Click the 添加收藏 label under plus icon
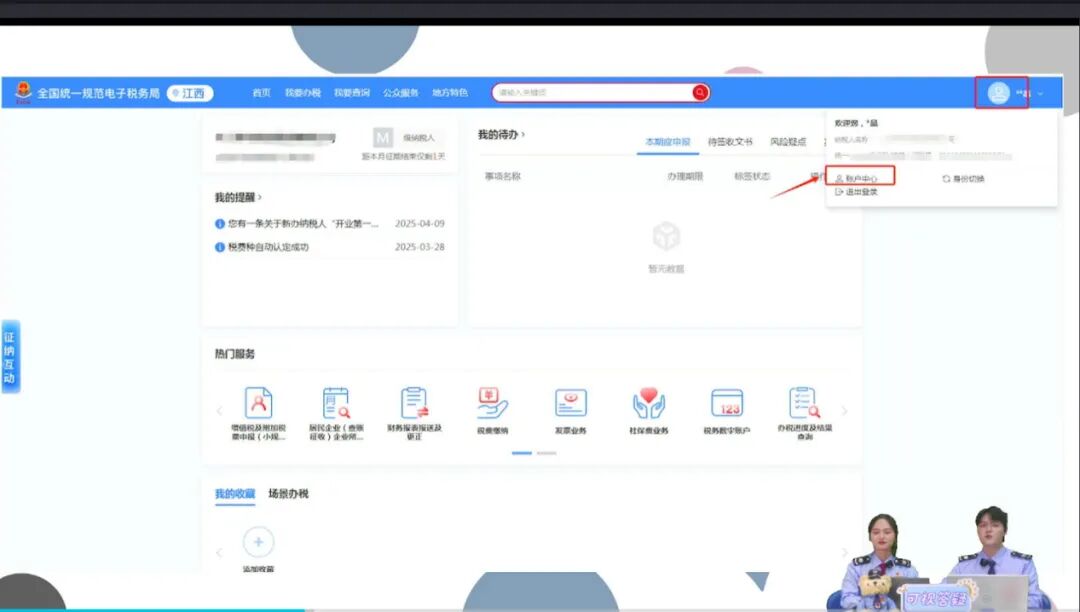This screenshot has height=612, width=1080. click(x=258, y=569)
